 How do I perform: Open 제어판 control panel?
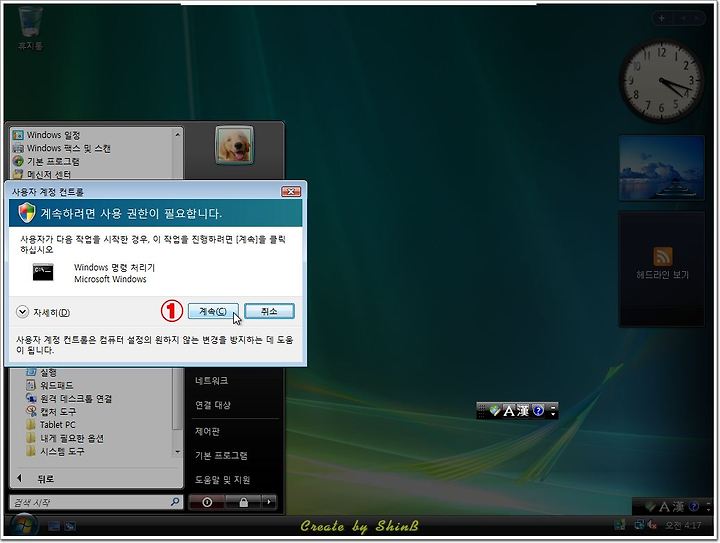click(x=207, y=431)
